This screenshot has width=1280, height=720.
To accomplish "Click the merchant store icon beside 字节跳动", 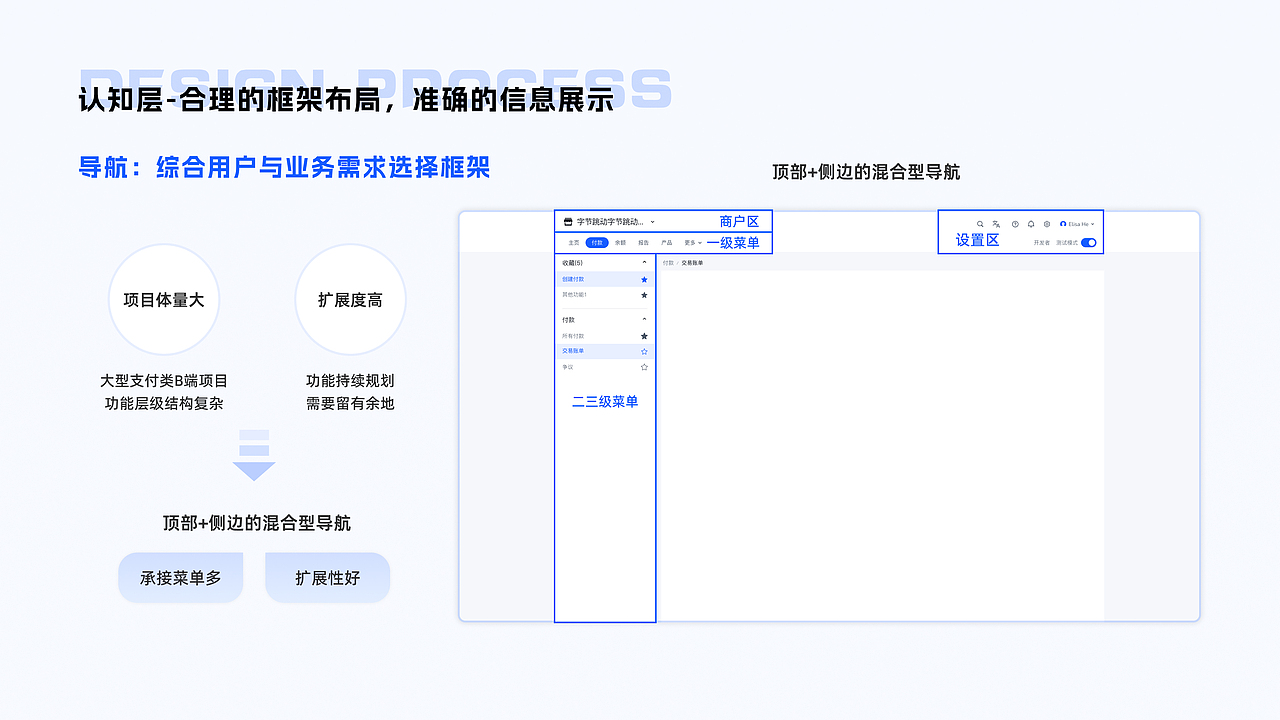I will [x=568, y=222].
